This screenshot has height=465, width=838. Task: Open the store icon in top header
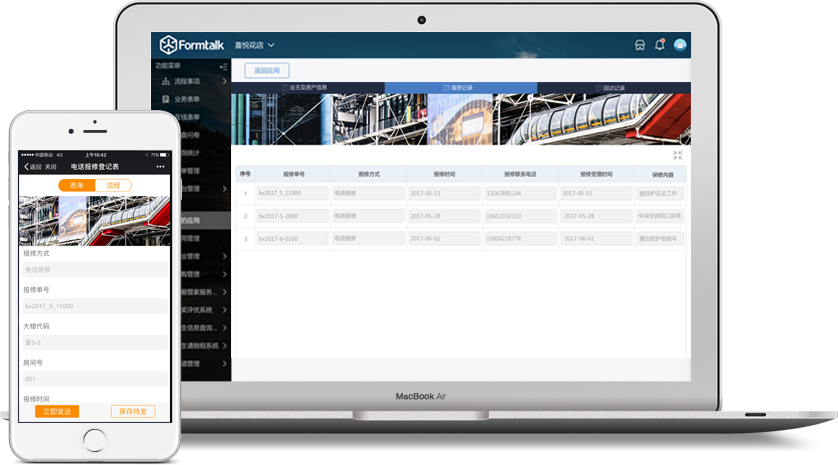coord(640,45)
